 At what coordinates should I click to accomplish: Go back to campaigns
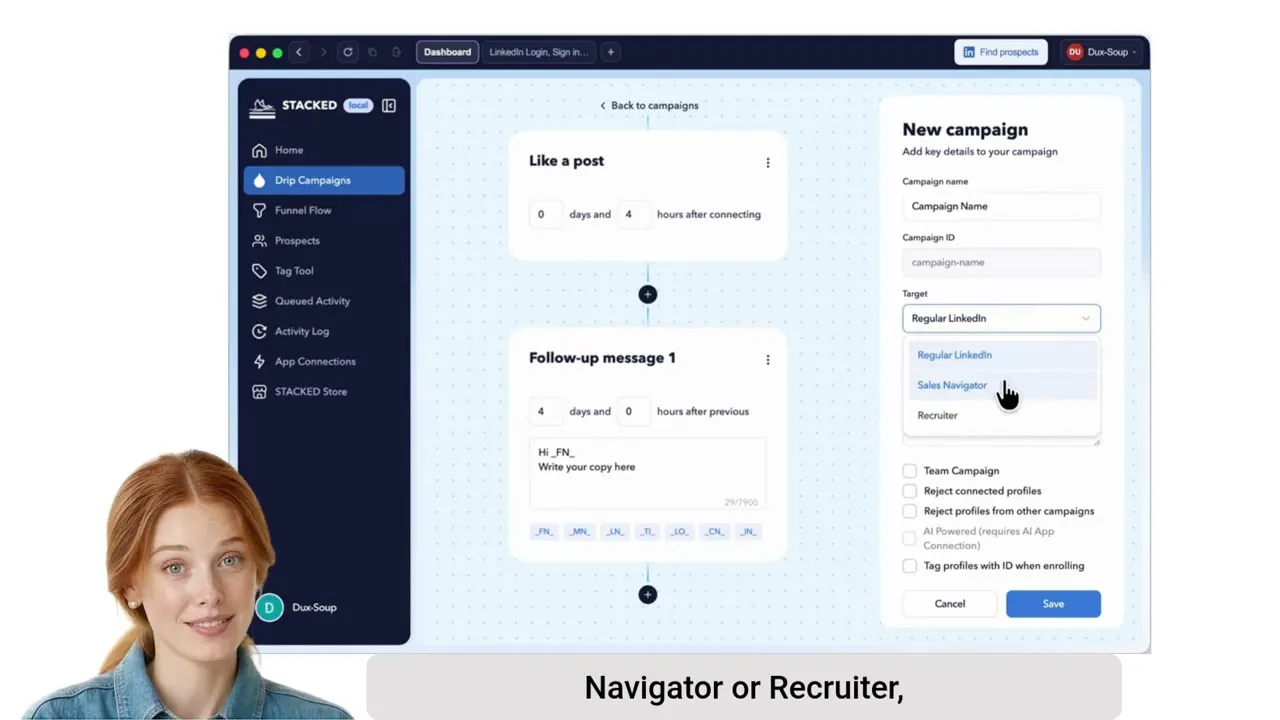click(649, 105)
